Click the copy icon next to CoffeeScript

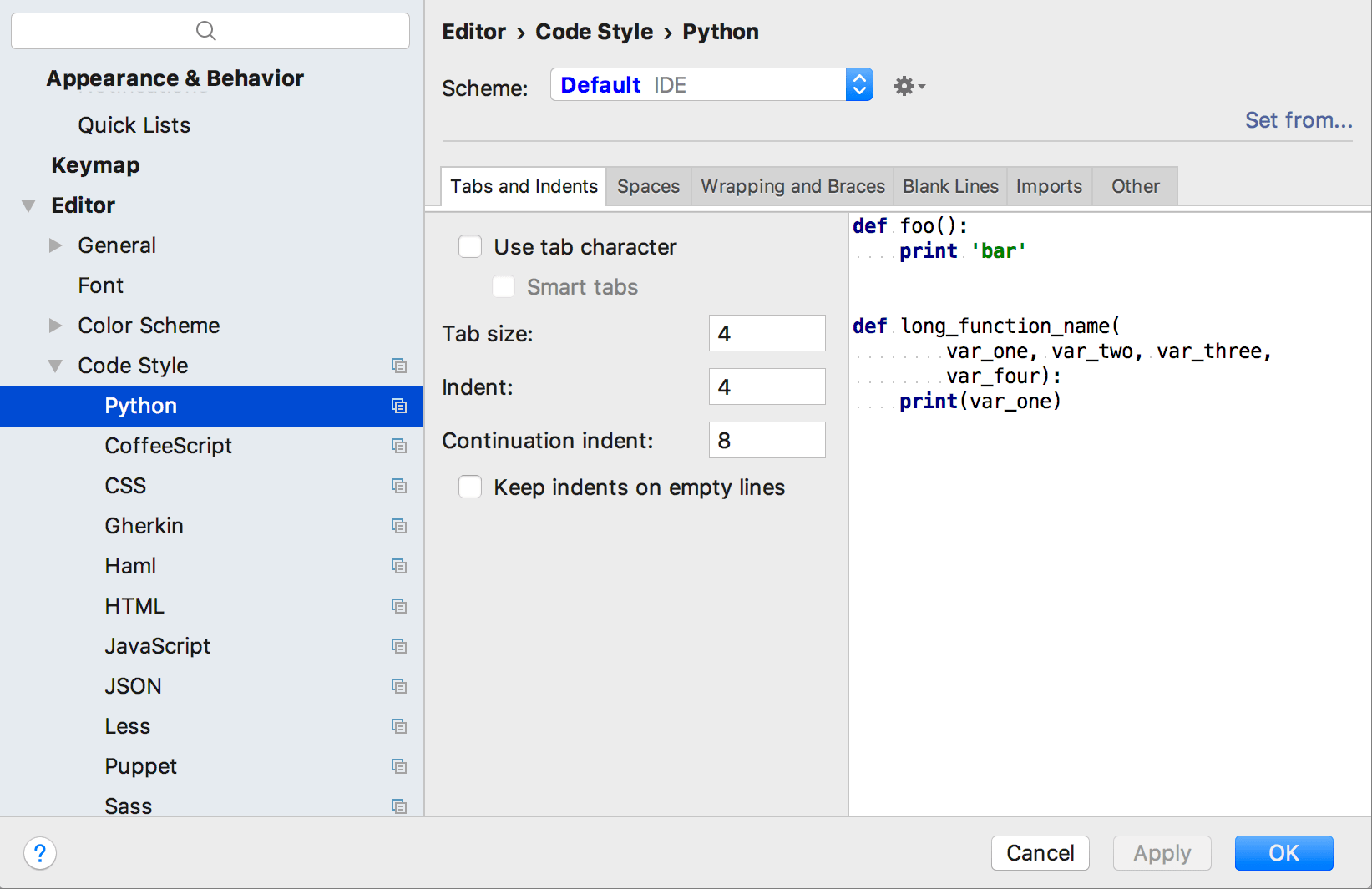[x=399, y=446]
